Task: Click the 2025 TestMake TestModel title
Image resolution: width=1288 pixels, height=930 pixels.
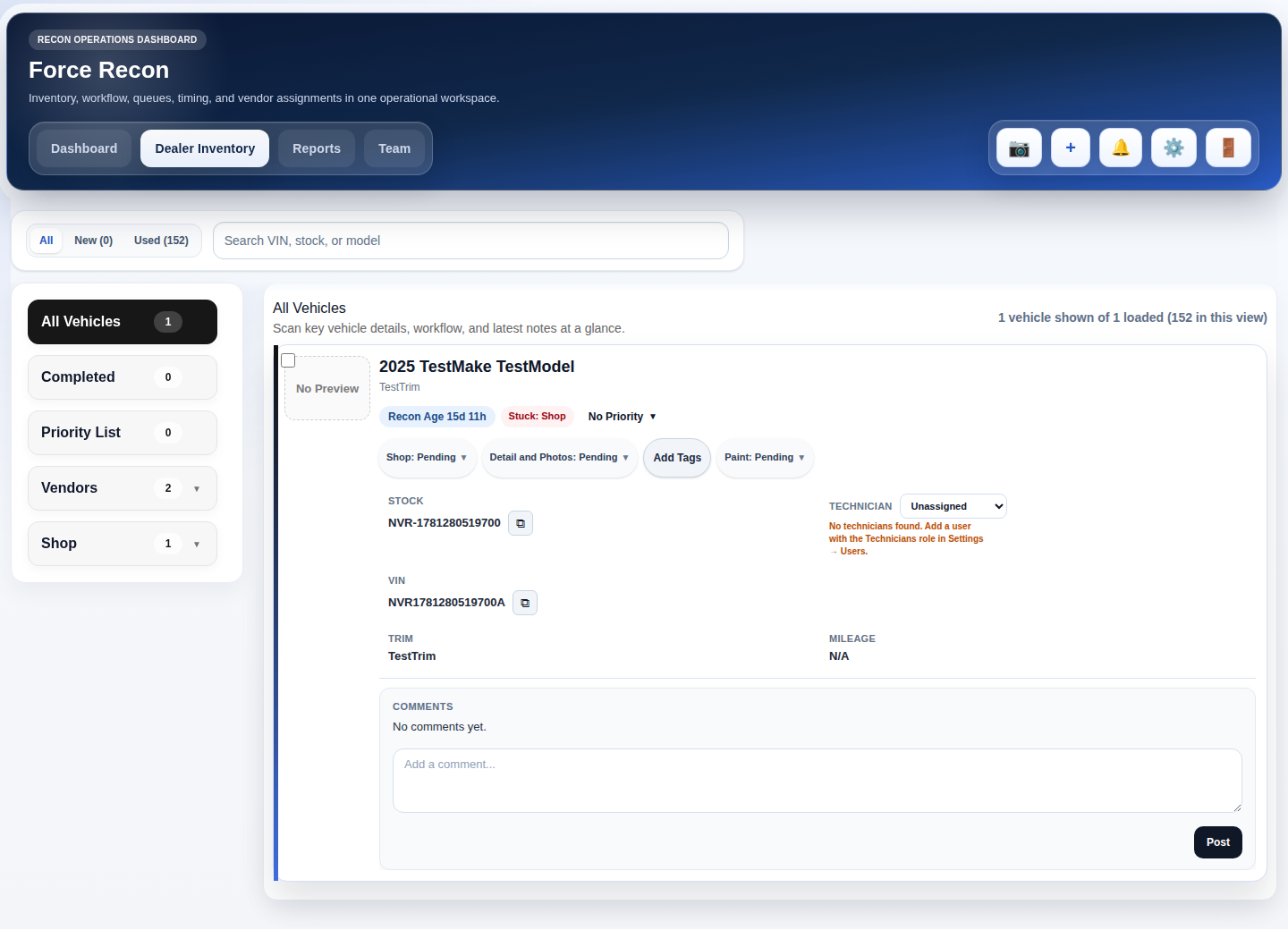Action: 477,367
